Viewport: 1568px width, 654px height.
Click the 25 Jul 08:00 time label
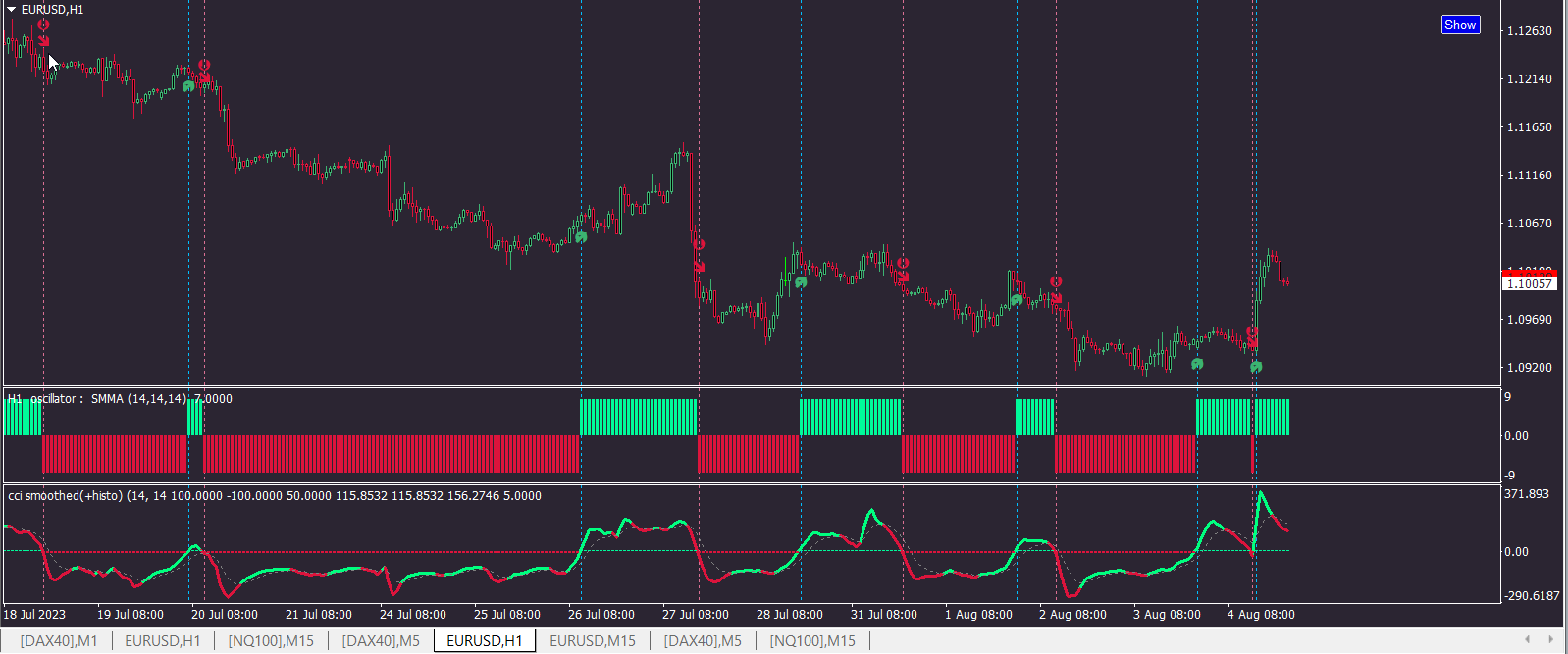(507, 614)
